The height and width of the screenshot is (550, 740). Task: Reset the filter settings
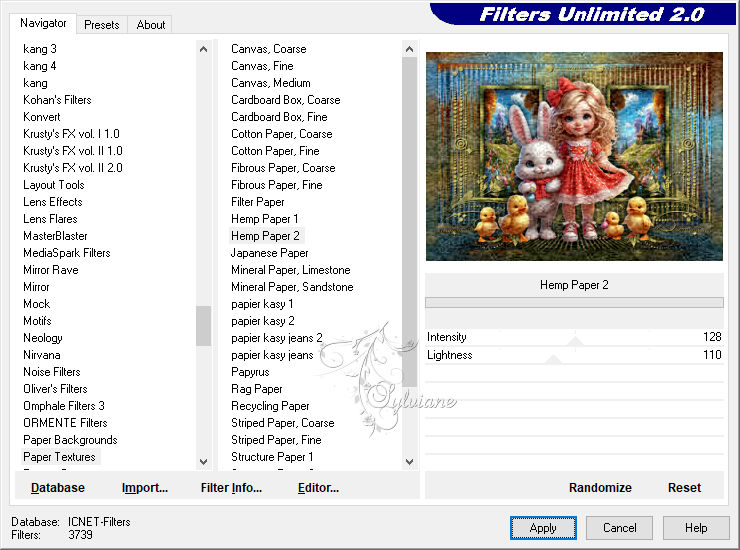click(684, 488)
